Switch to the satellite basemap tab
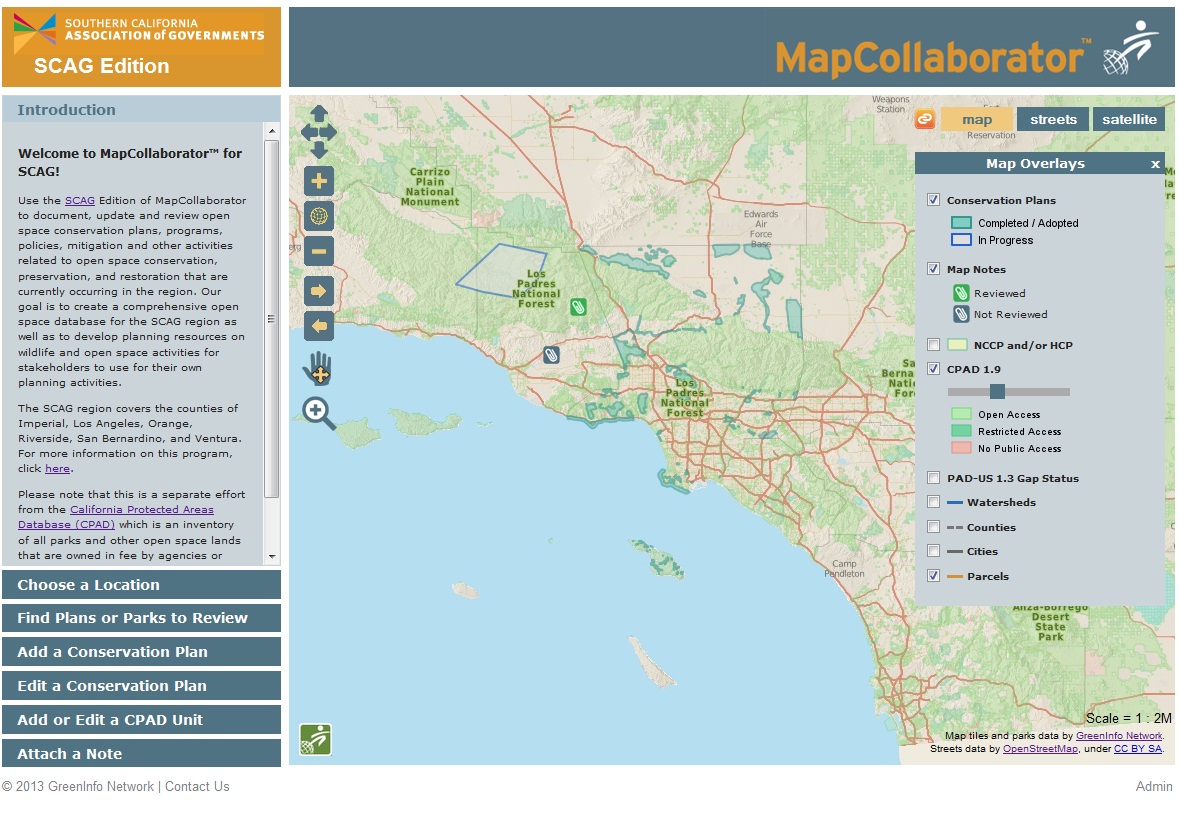The image size is (1179, 813). coord(1129,120)
